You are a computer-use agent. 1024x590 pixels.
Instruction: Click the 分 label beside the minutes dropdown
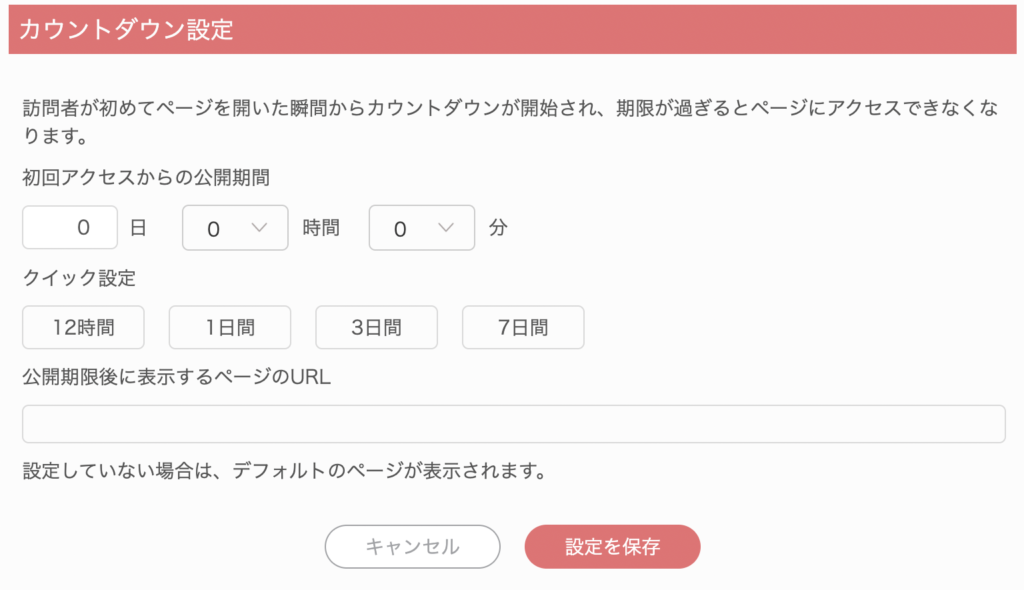click(498, 228)
